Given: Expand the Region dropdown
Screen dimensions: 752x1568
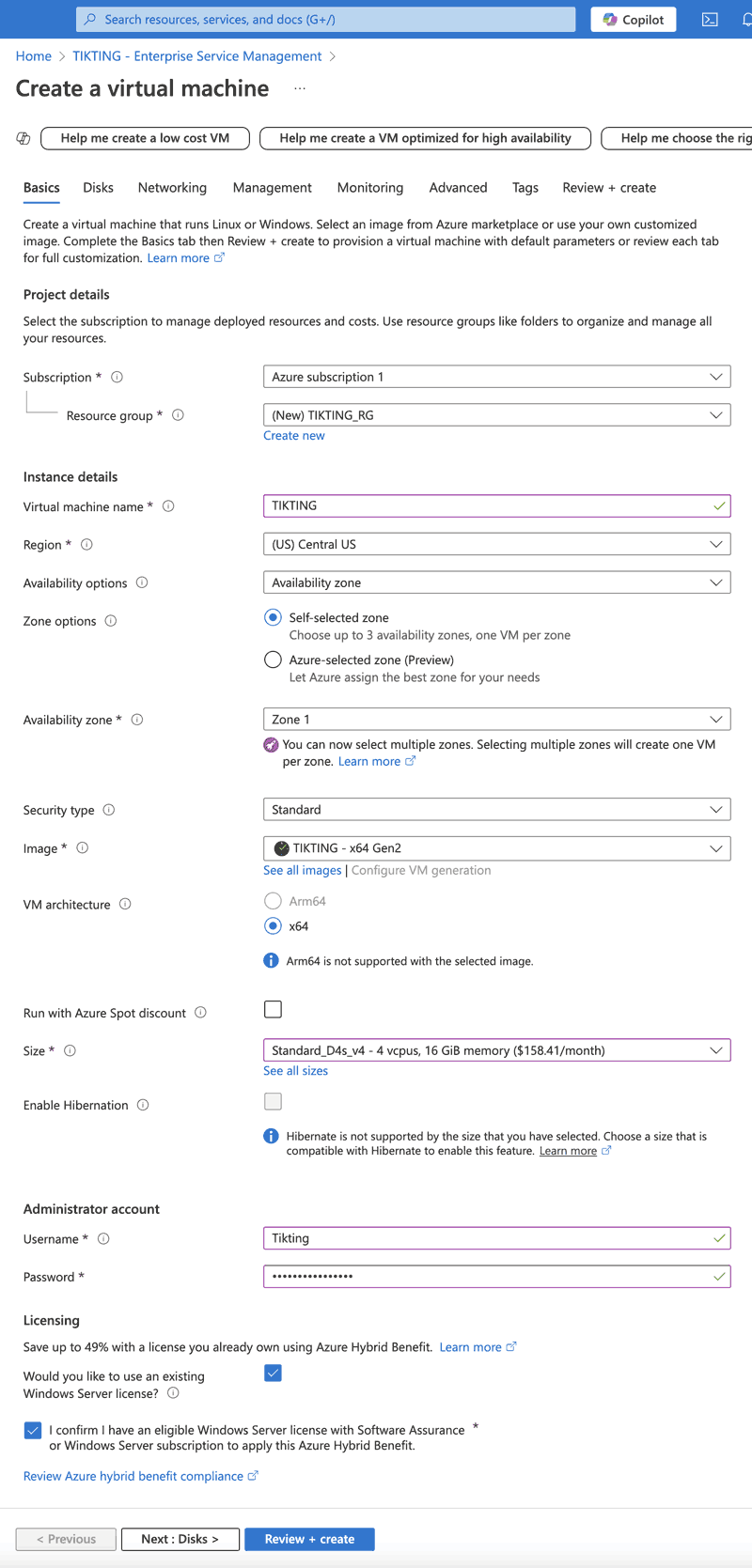Looking at the screenshot, I should coord(496,545).
